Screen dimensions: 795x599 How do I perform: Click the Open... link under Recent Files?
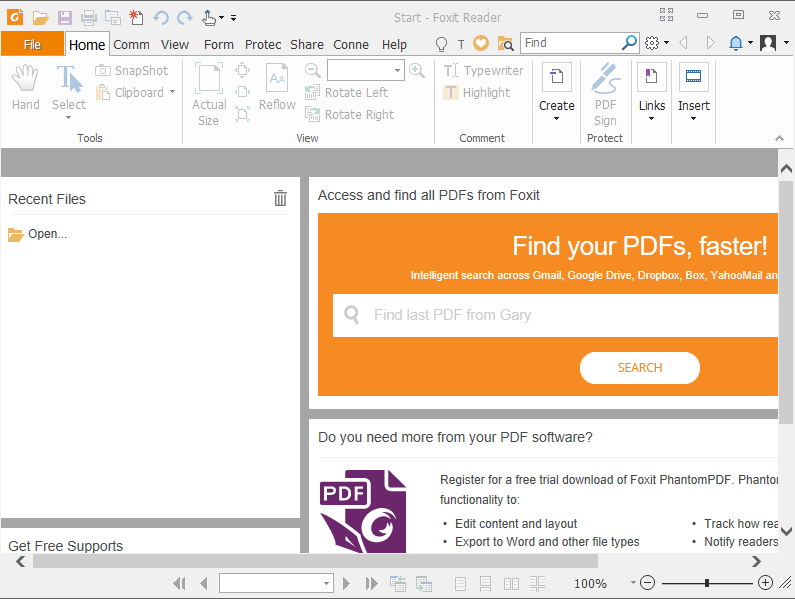(47, 234)
